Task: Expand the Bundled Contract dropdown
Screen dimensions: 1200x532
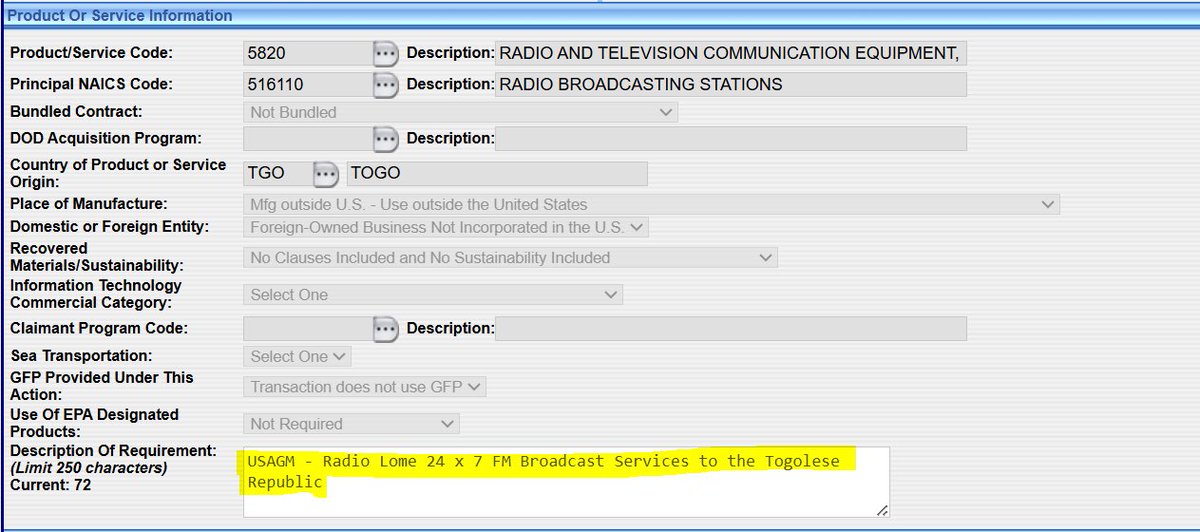Action: [x=460, y=113]
